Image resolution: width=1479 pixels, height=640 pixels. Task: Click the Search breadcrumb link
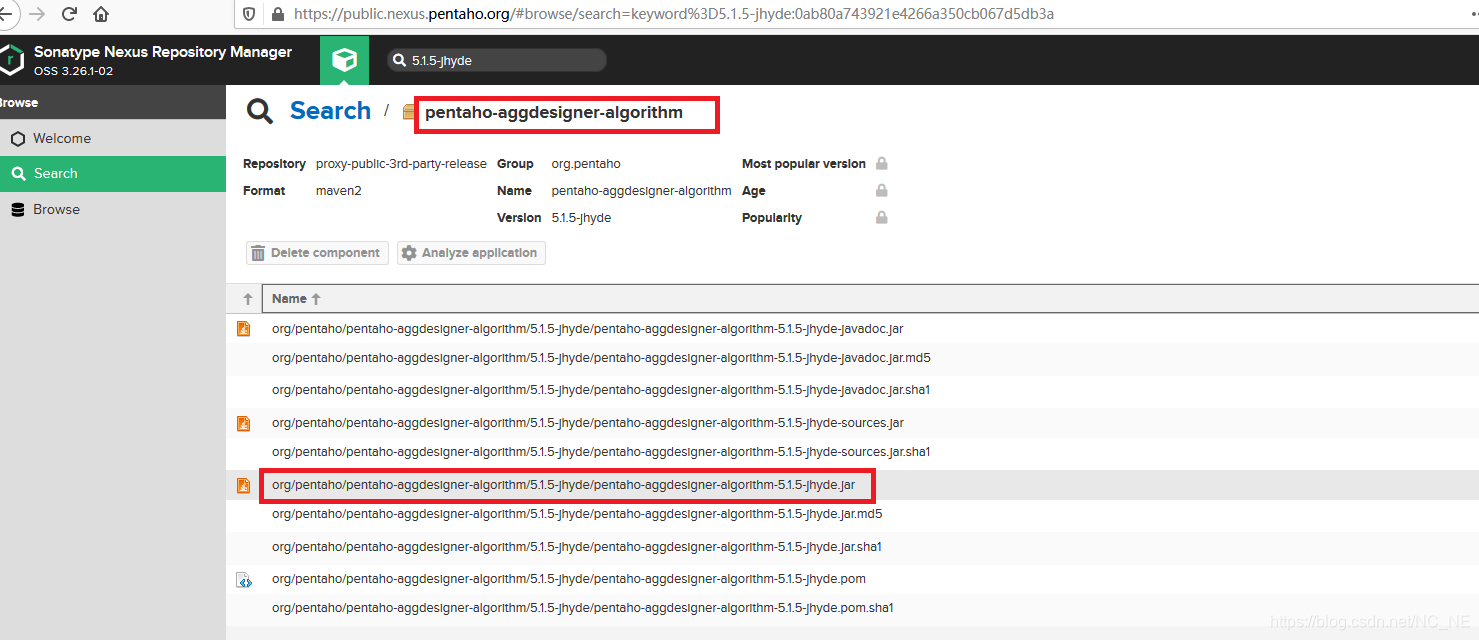click(330, 111)
